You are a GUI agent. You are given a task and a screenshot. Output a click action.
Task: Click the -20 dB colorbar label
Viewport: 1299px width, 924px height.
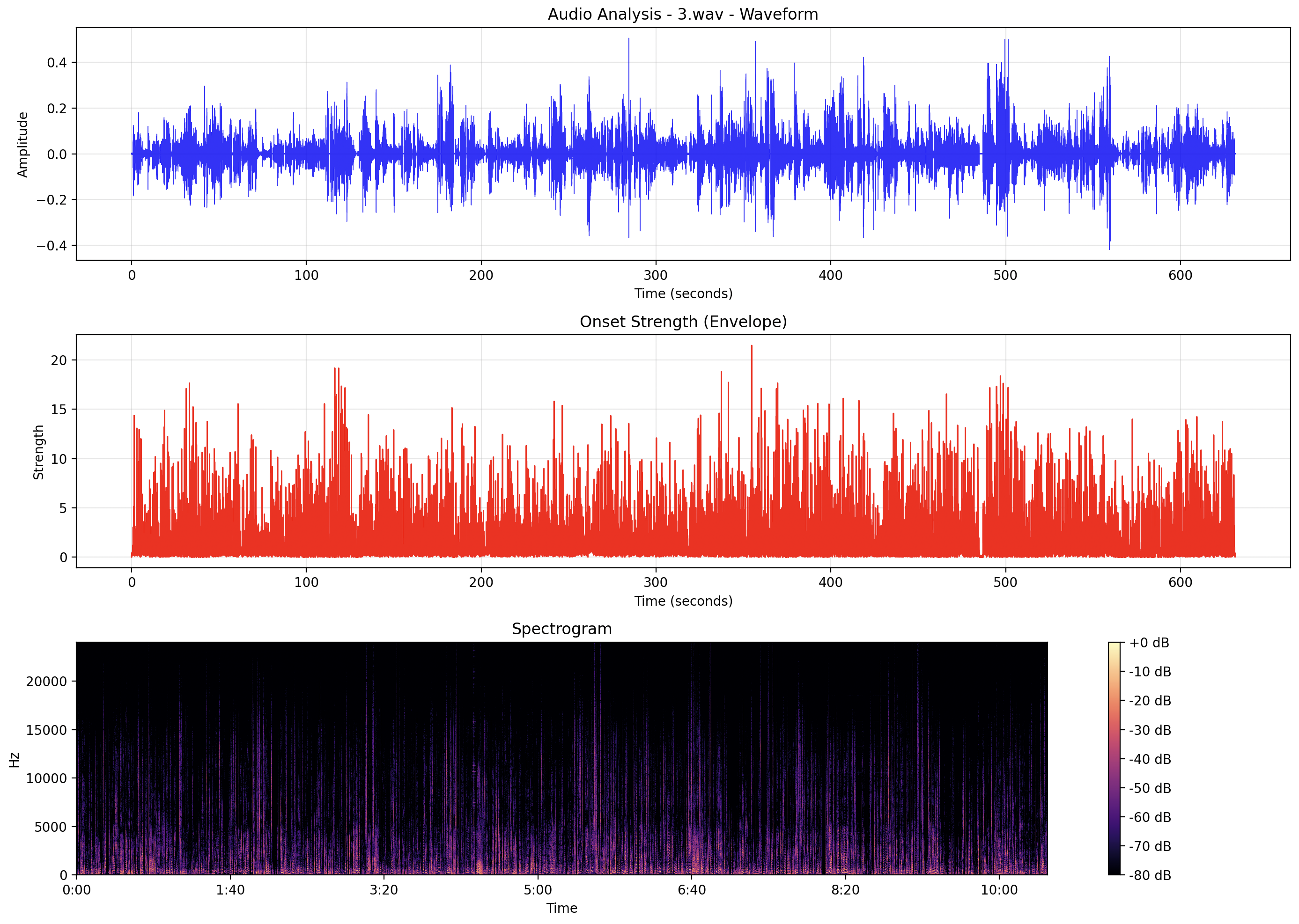click(1149, 701)
